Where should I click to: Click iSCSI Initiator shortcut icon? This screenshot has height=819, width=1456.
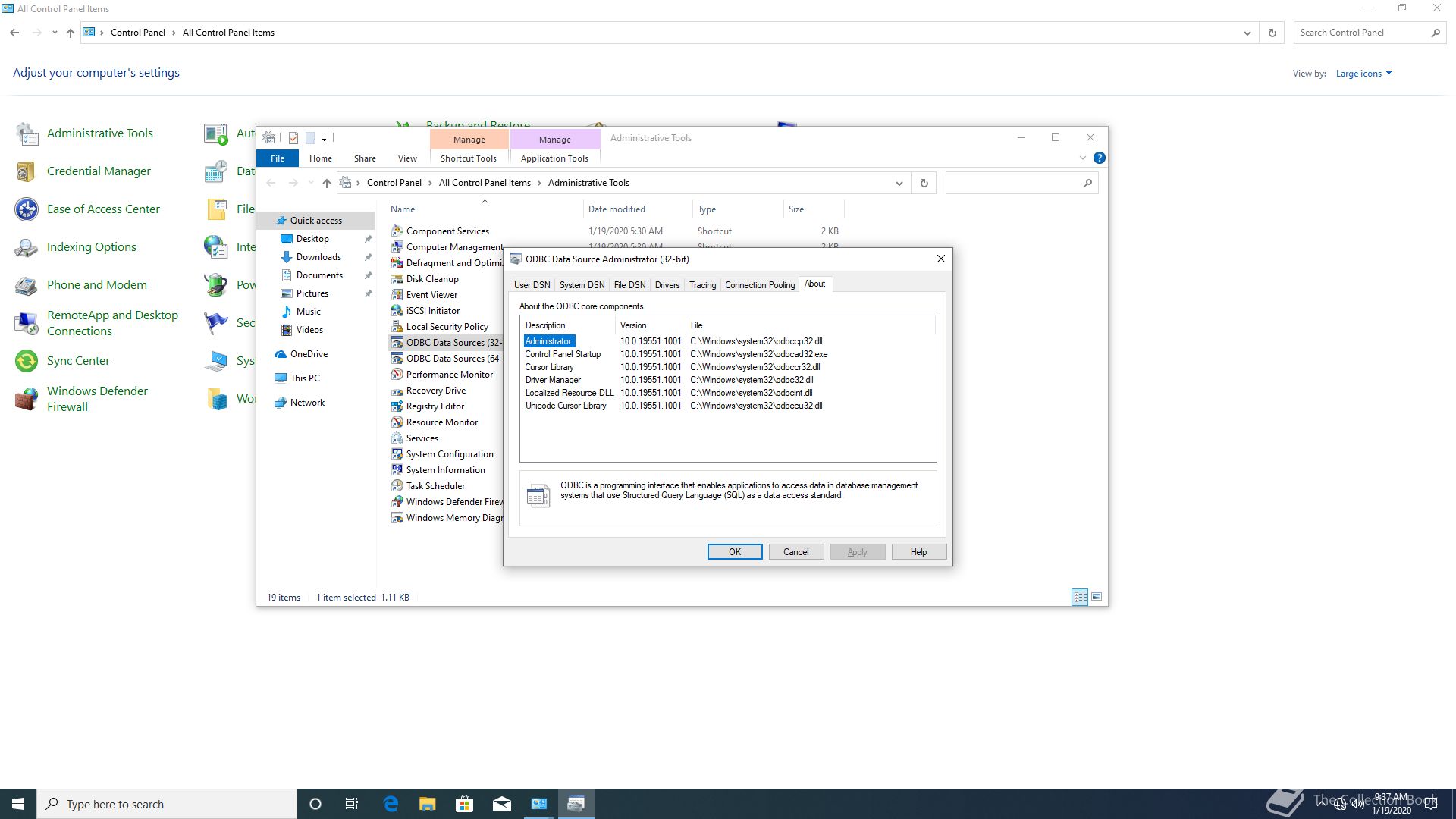pos(397,310)
